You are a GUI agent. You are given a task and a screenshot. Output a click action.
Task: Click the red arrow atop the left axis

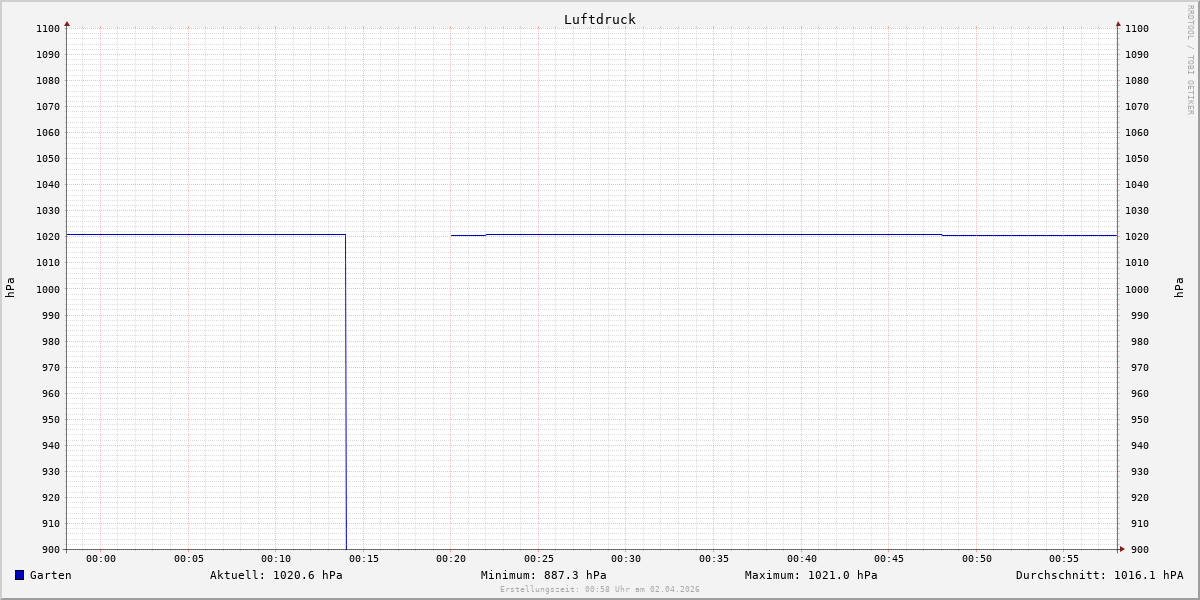tap(67, 23)
